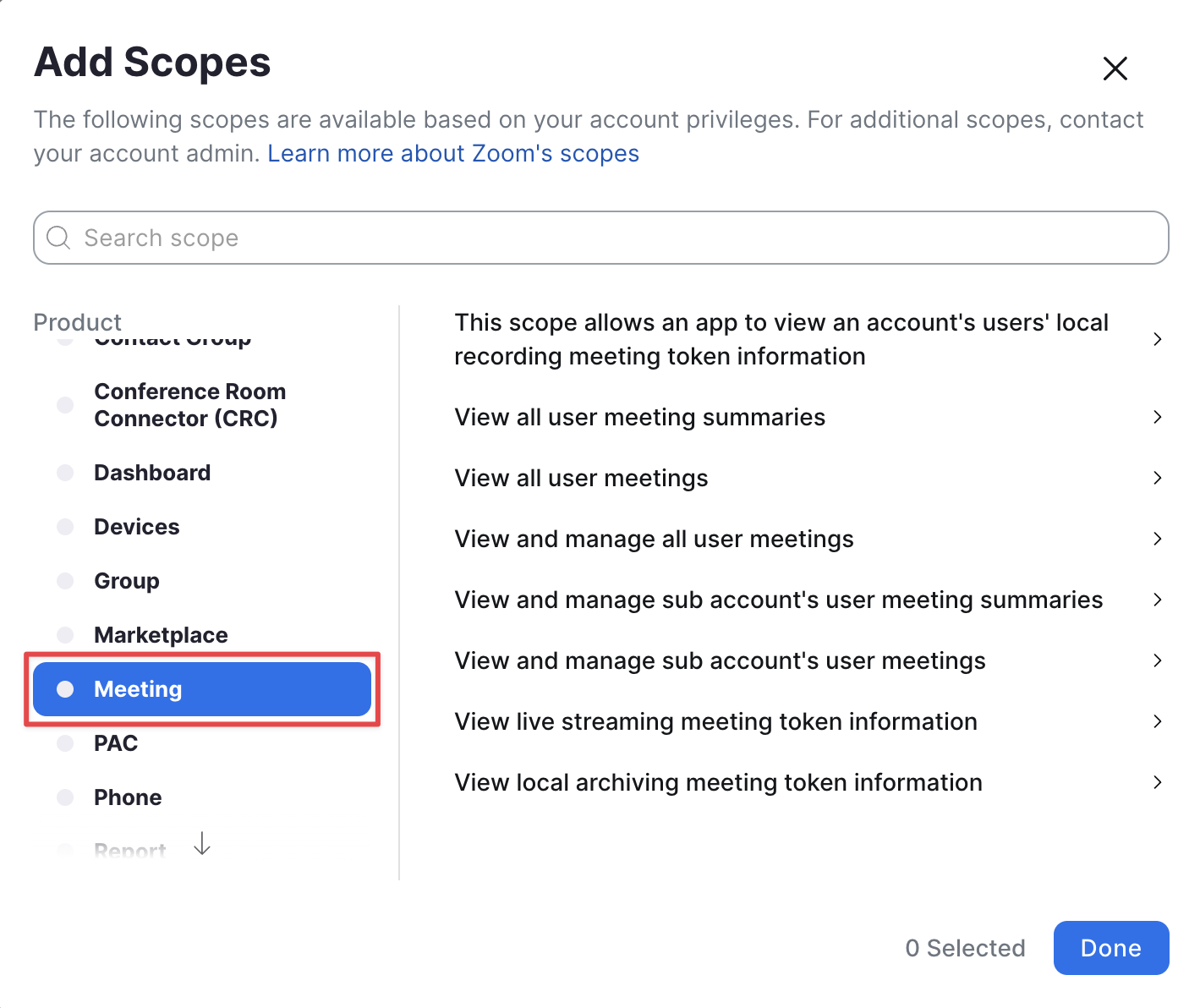Click the '0 Selected' counter text
Viewport: 1200px width, 1008px height.
click(x=965, y=948)
